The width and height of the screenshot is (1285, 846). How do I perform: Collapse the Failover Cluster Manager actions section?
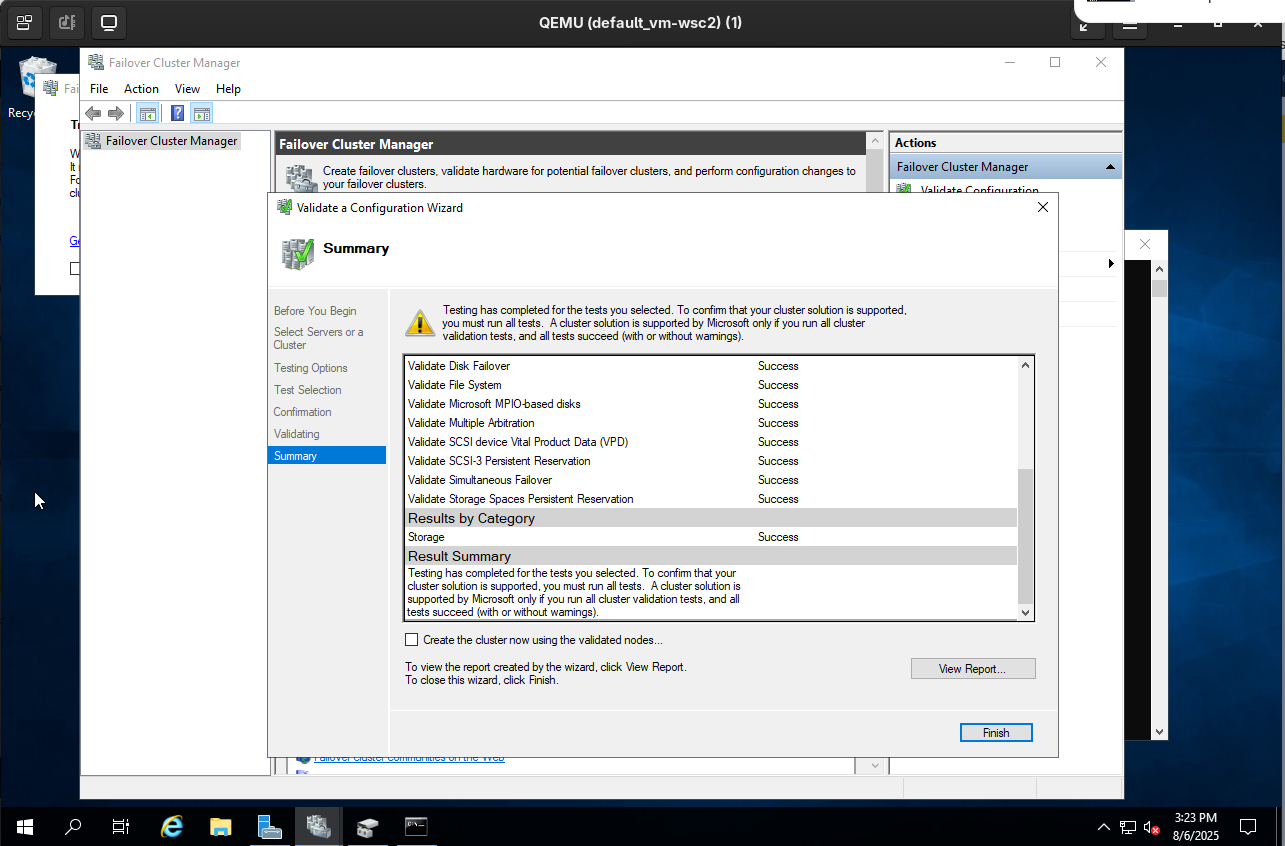(x=1110, y=167)
